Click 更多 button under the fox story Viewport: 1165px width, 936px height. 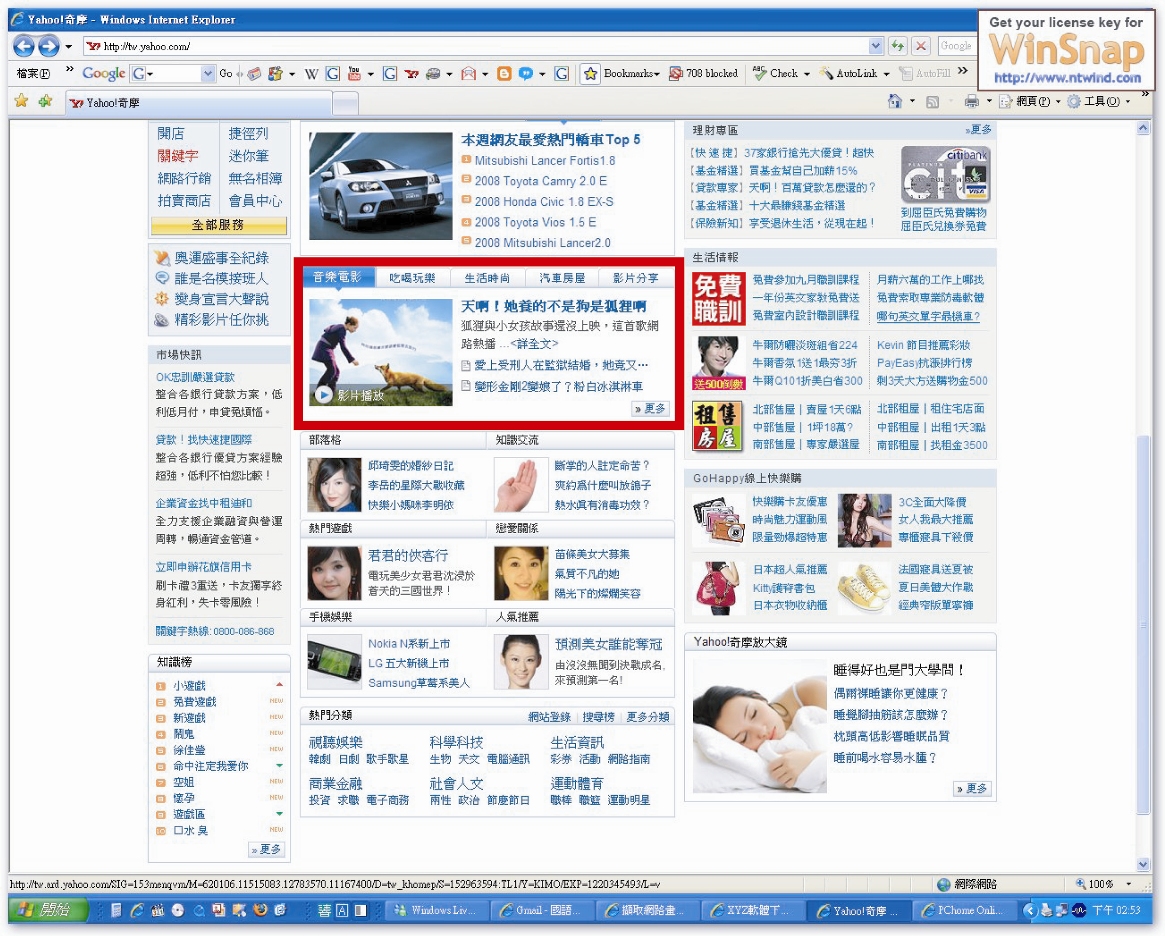pos(651,409)
